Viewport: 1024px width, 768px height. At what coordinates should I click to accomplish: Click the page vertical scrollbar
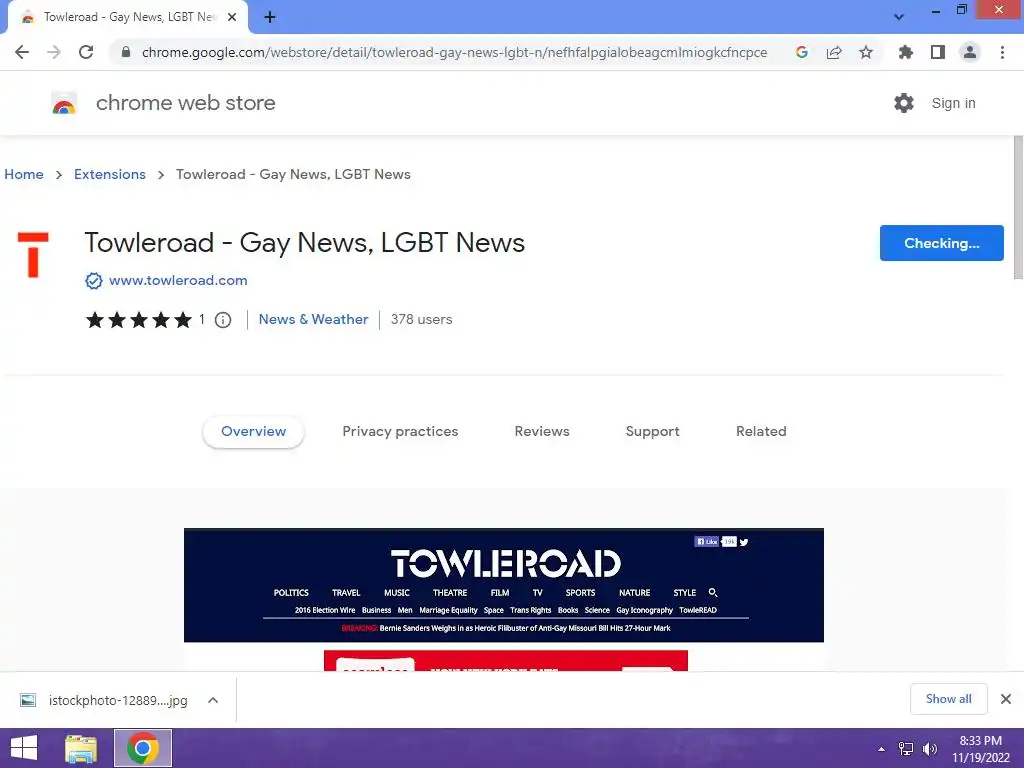click(x=1017, y=208)
